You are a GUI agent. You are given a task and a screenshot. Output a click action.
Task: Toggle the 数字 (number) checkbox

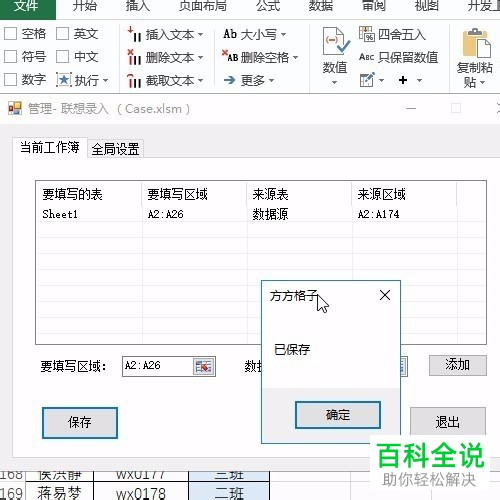click(x=10, y=80)
